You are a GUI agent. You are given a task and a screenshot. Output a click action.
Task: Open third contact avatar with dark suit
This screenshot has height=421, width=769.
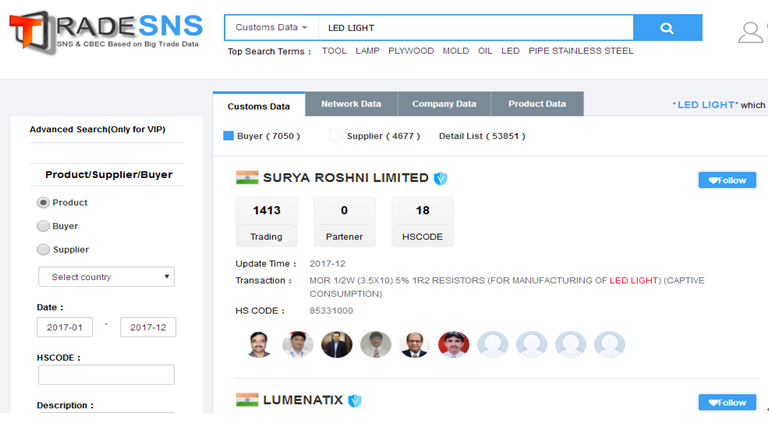pyautogui.click(x=336, y=344)
